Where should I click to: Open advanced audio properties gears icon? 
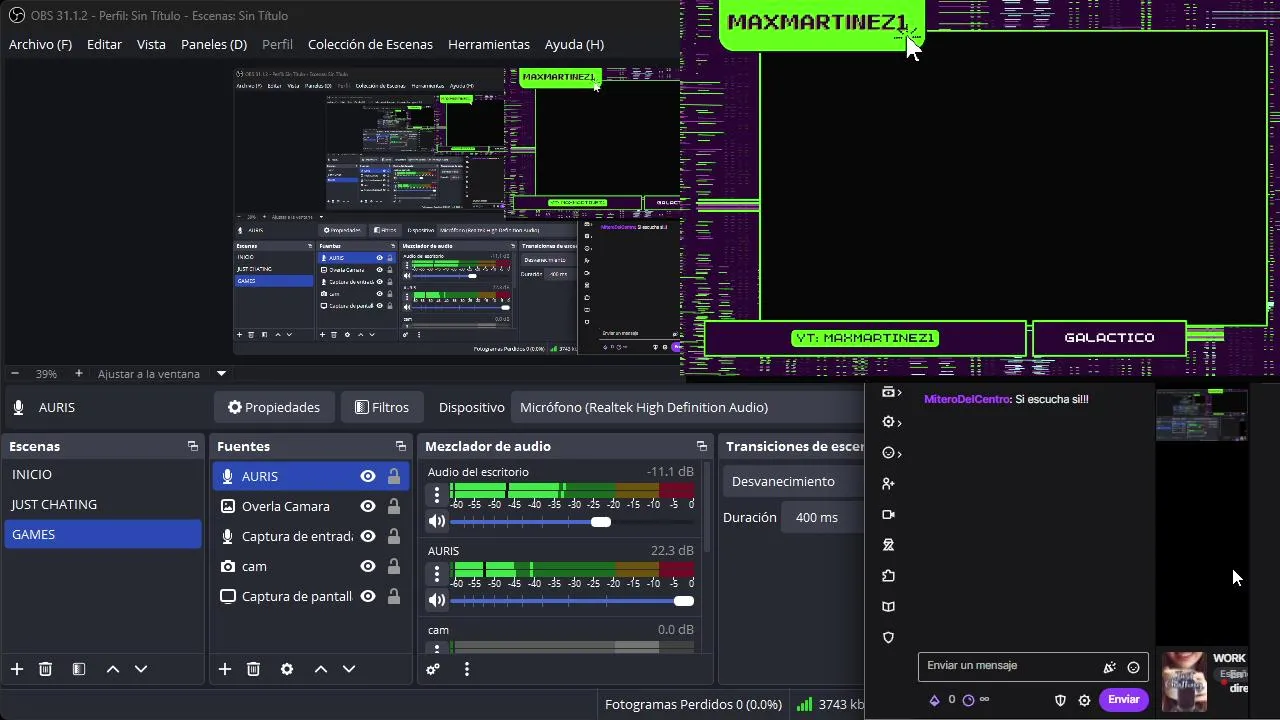click(x=433, y=669)
